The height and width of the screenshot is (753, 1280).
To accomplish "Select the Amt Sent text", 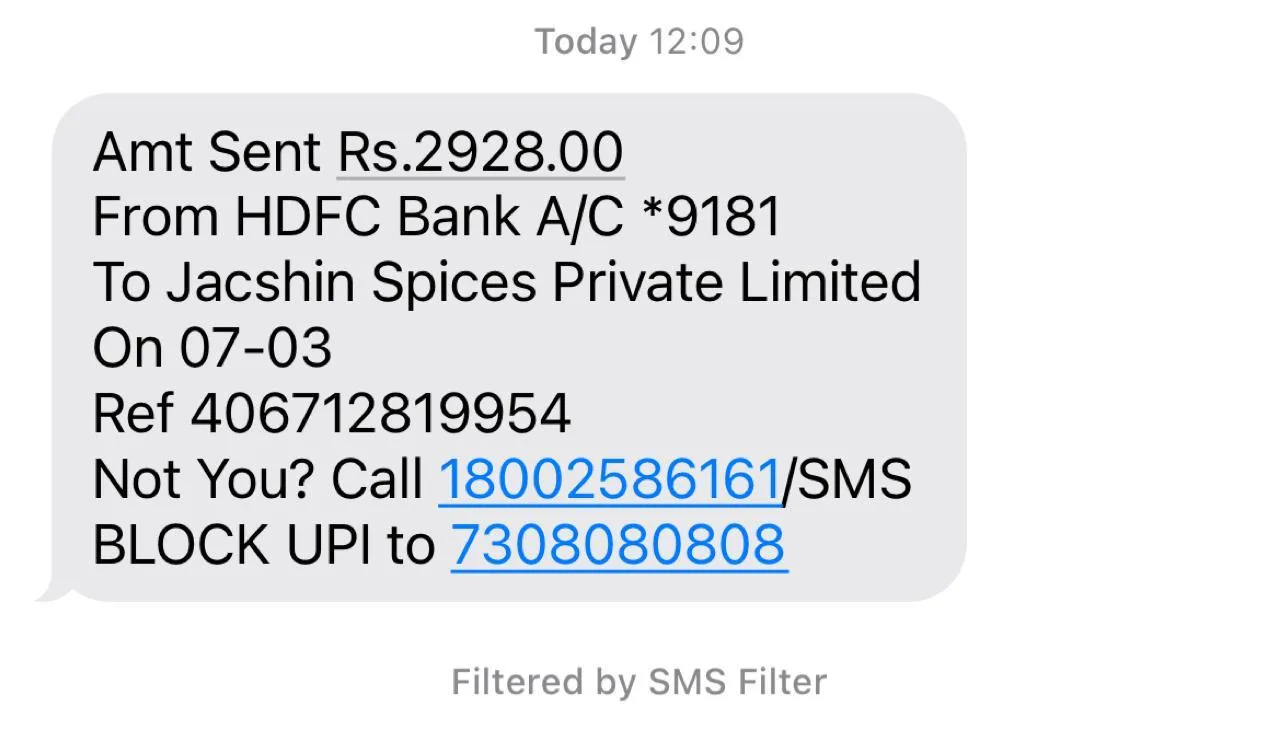I will point(207,152).
